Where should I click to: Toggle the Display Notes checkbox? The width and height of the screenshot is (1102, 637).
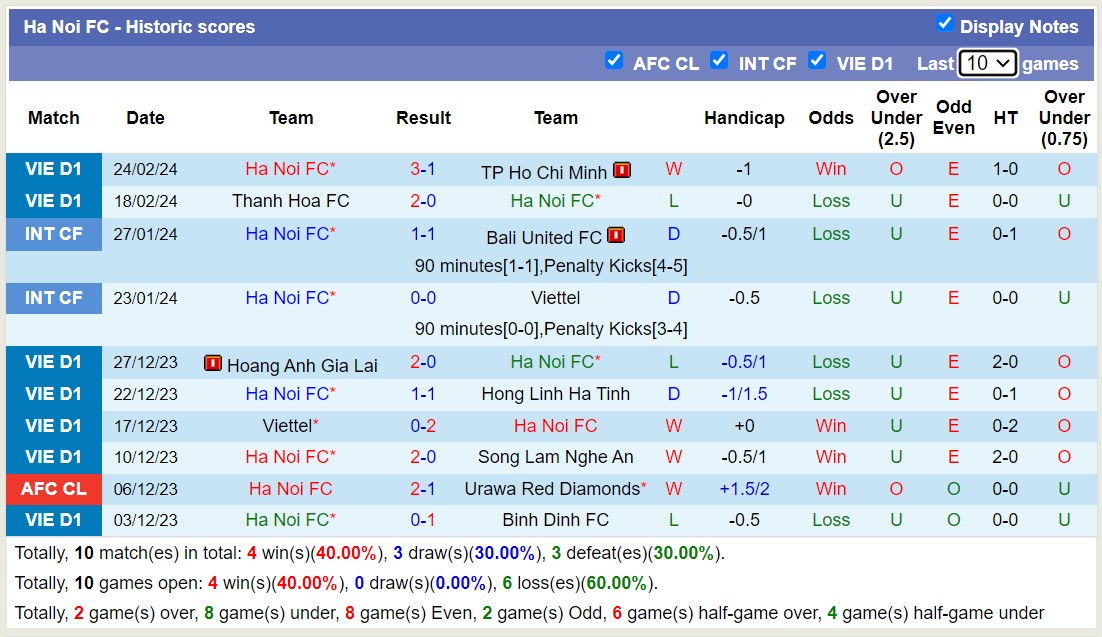944,23
